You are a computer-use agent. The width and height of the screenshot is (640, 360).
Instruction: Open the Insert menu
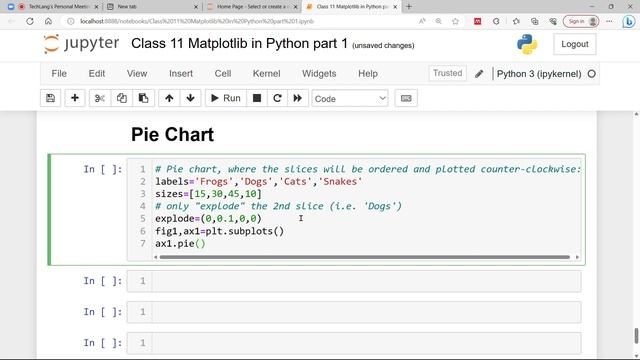[181, 73]
